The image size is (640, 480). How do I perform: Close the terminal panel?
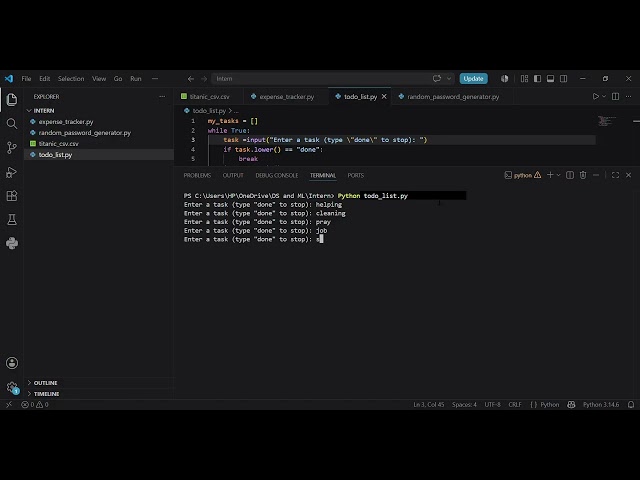pyautogui.click(x=629, y=175)
